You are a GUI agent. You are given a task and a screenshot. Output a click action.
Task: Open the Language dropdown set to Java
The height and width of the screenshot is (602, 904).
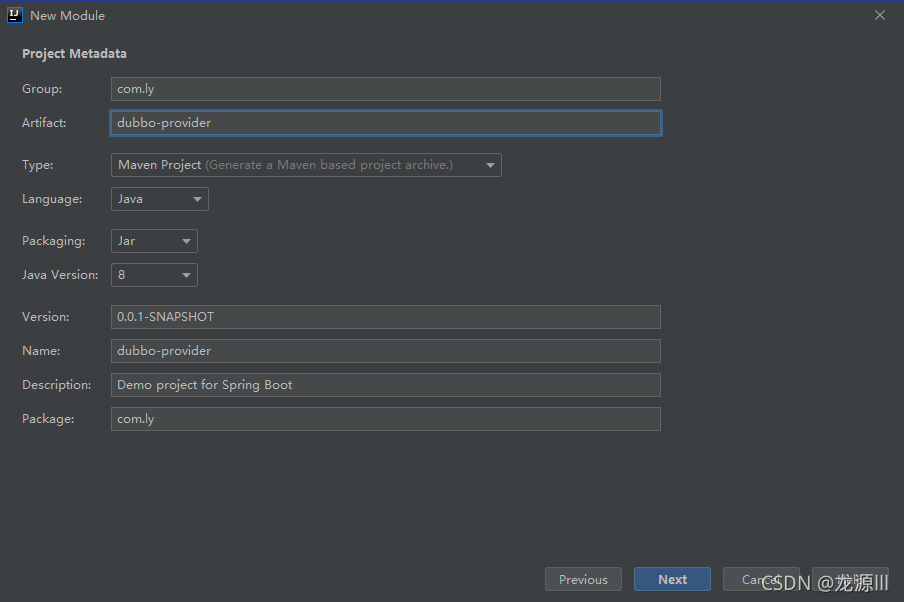point(160,199)
